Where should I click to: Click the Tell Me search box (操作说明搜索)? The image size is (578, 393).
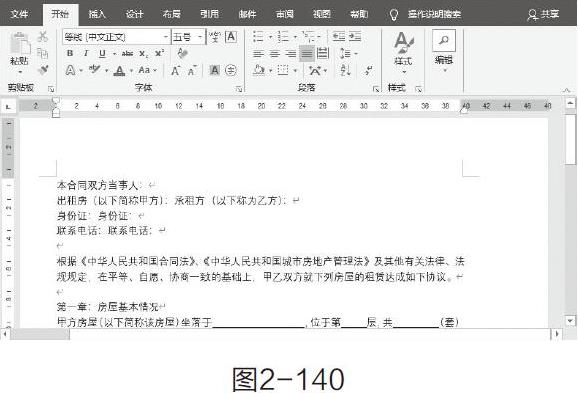(434, 14)
